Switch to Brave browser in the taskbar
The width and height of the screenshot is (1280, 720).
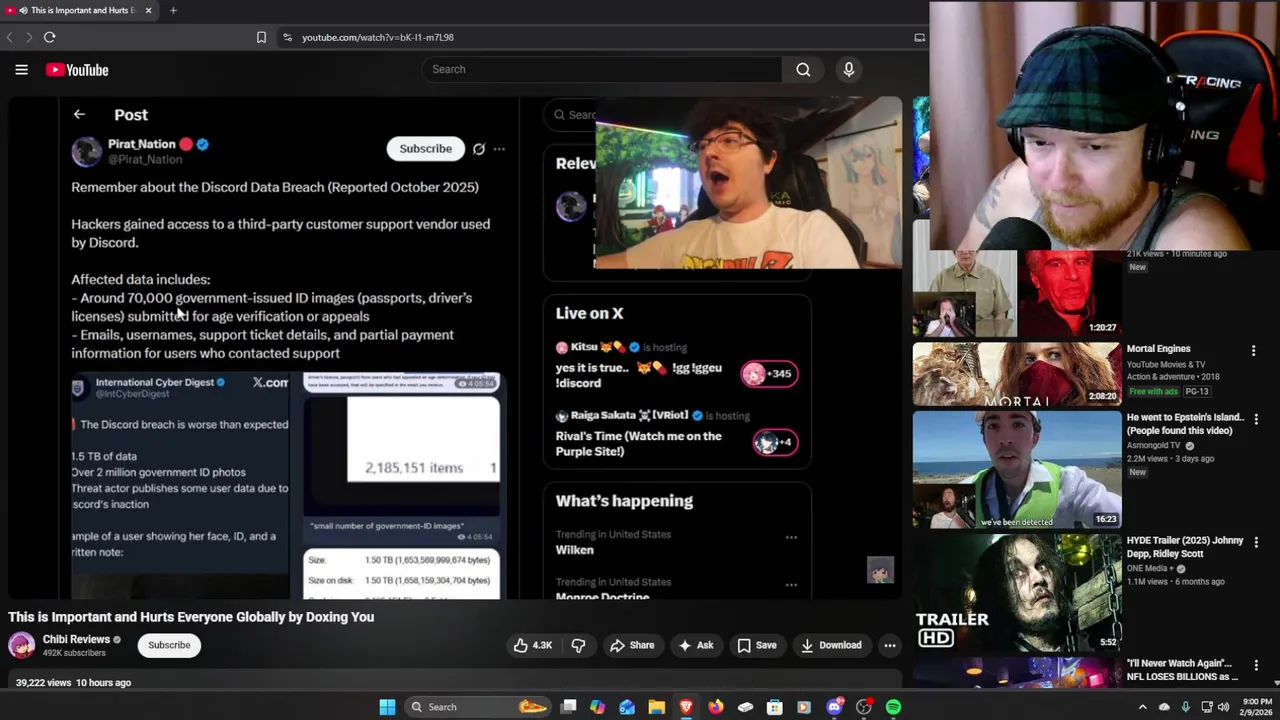click(686, 707)
